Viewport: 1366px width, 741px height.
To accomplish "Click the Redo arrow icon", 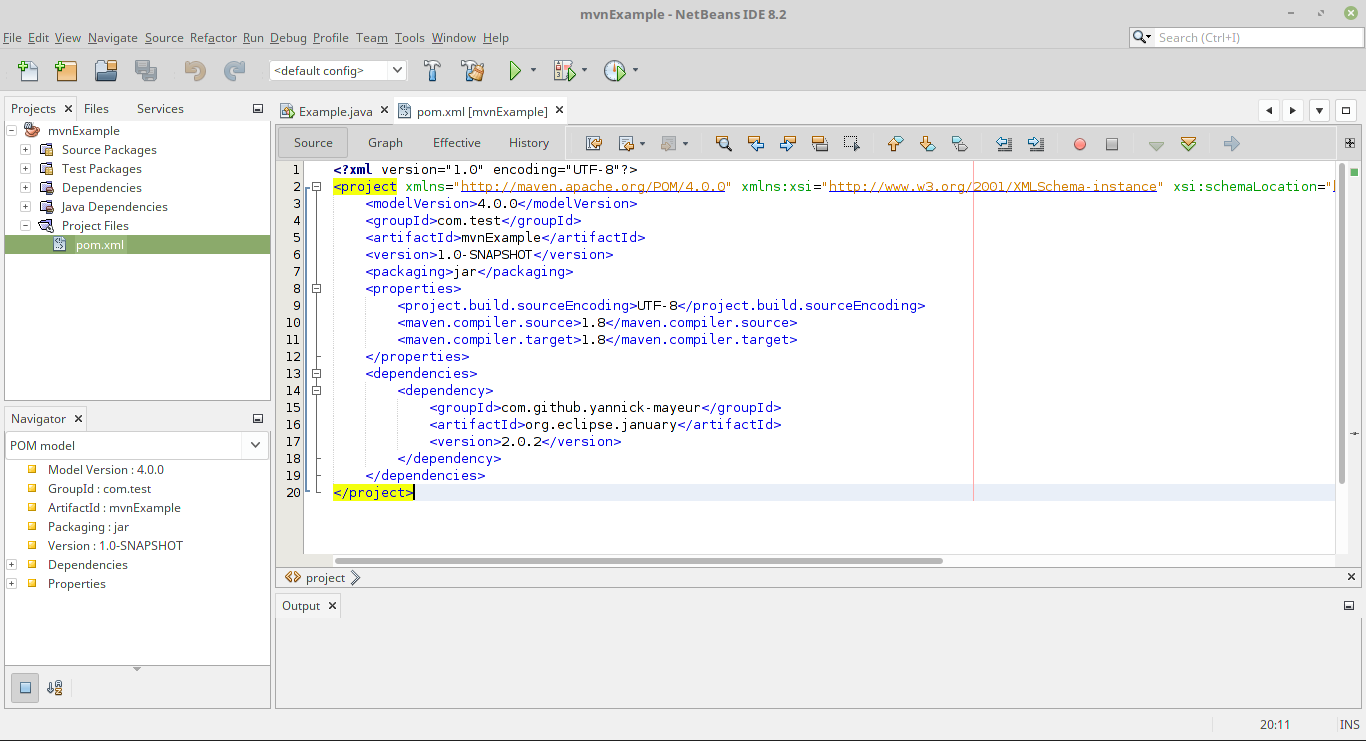I will click(x=235, y=71).
